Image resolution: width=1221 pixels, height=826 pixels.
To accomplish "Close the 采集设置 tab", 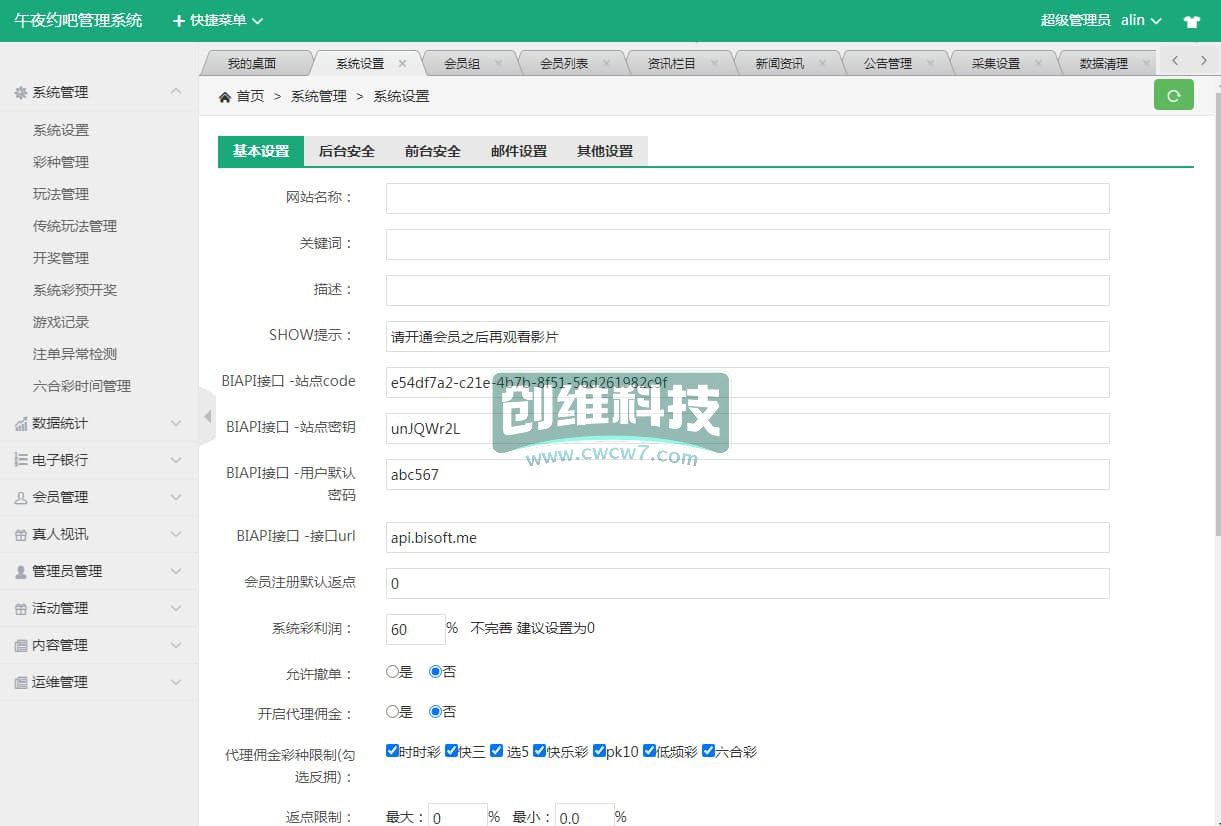I will pos(1038,63).
